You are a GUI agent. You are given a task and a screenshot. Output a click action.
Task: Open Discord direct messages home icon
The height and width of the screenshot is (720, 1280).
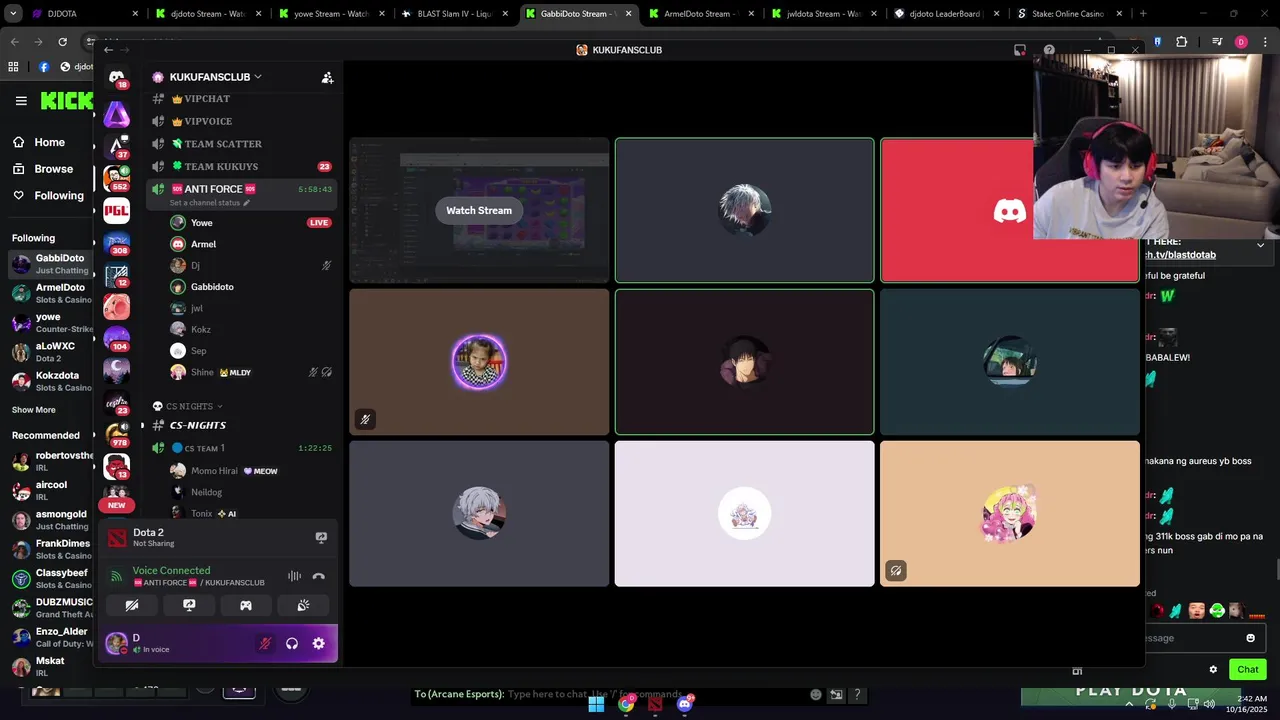pos(117,78)
